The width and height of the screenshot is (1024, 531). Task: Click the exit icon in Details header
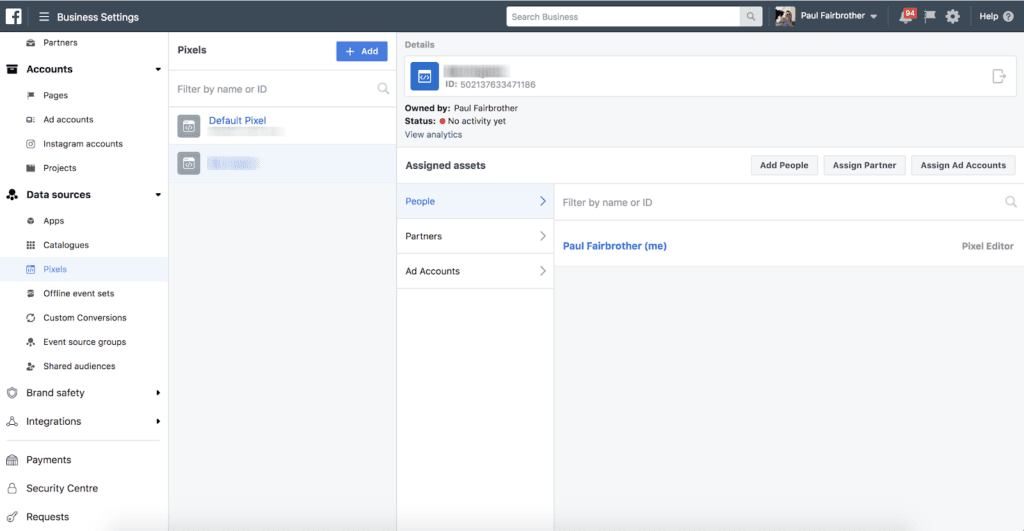tap(999, 76)
